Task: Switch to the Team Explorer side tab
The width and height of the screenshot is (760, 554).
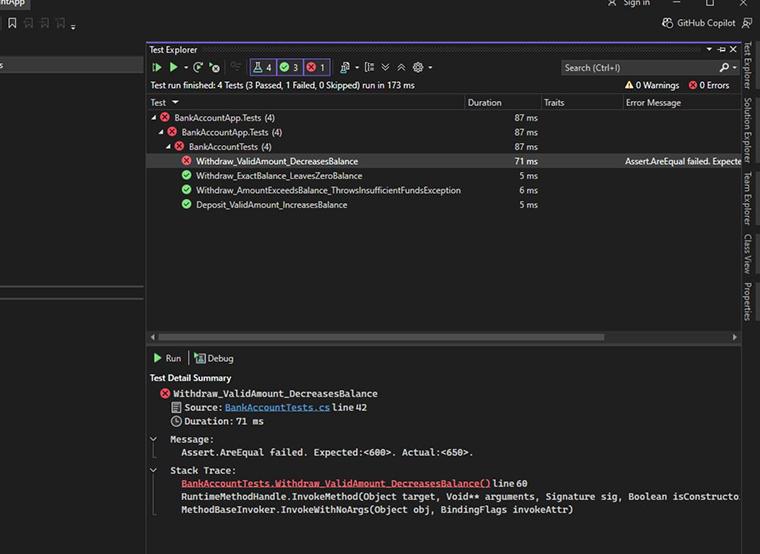Action: click(x=747, y=199)
